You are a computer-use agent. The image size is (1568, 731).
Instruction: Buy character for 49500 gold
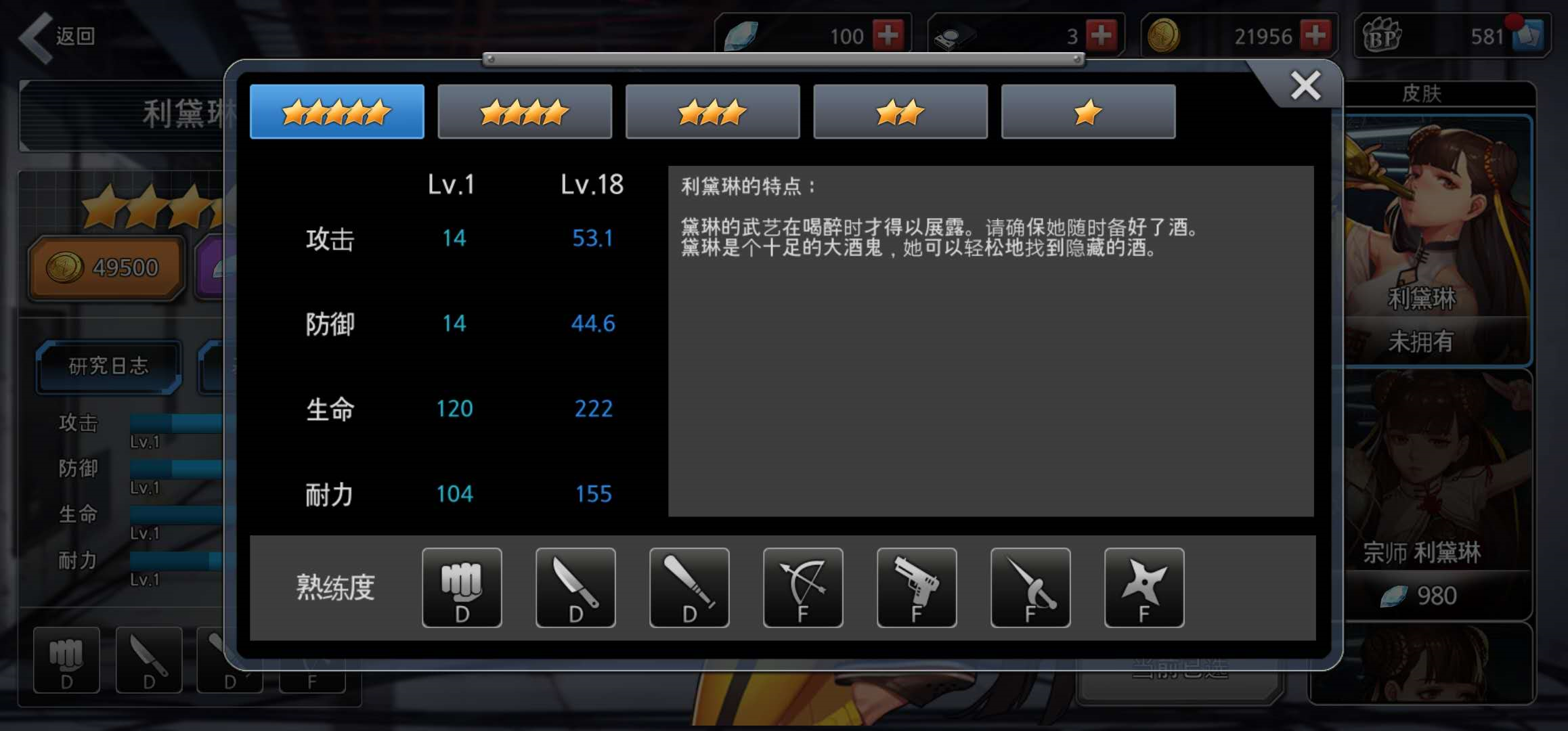106,268
